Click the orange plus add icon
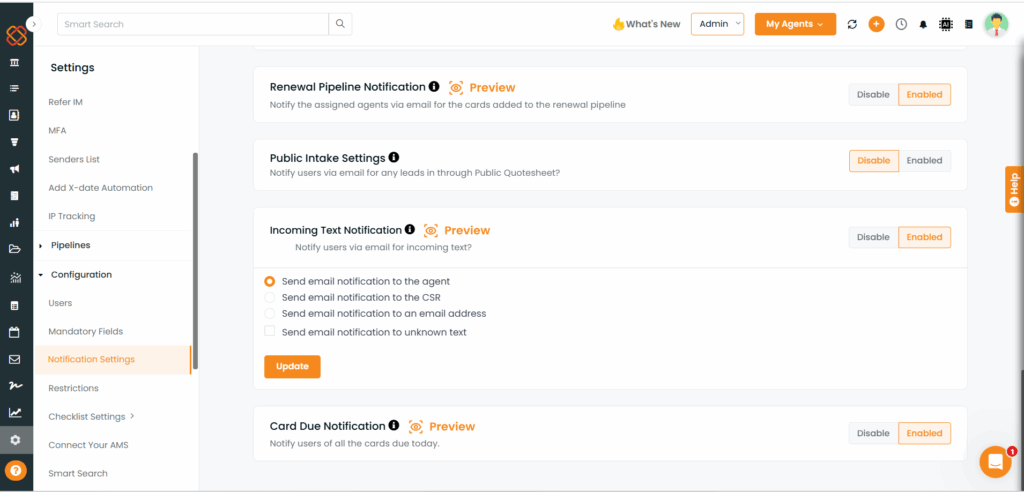The height and width of the screenshot is (492, 1024). (x=876, y=24)
